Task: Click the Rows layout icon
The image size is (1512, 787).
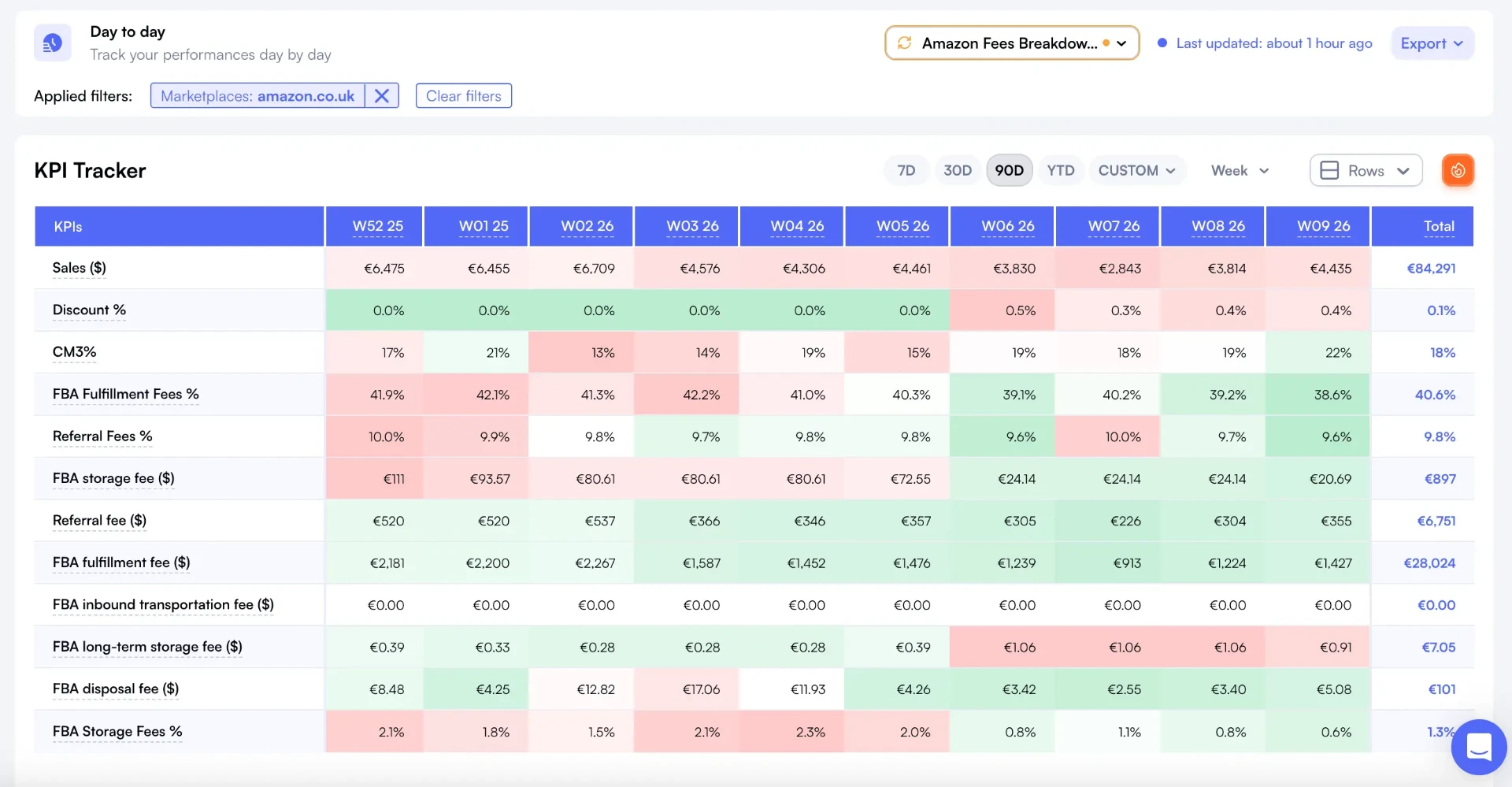Action: pos(1329,170)
